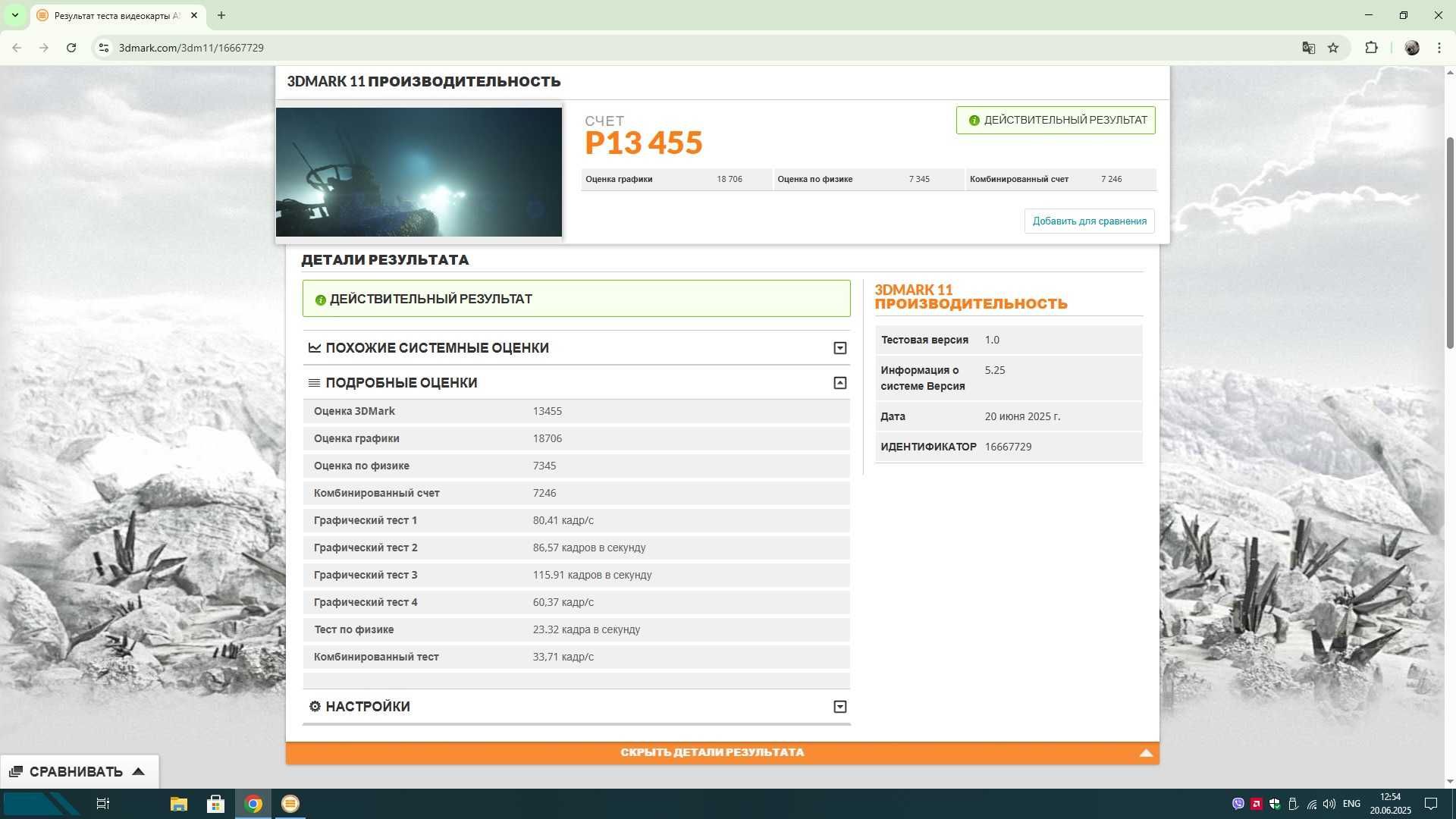Image resolution: width=1456 pixels, height=819 pixels.
Task: Click the list icon beside ПОДРОБНЫЕ ОЦЕНКИ
Action: point(315,383)
